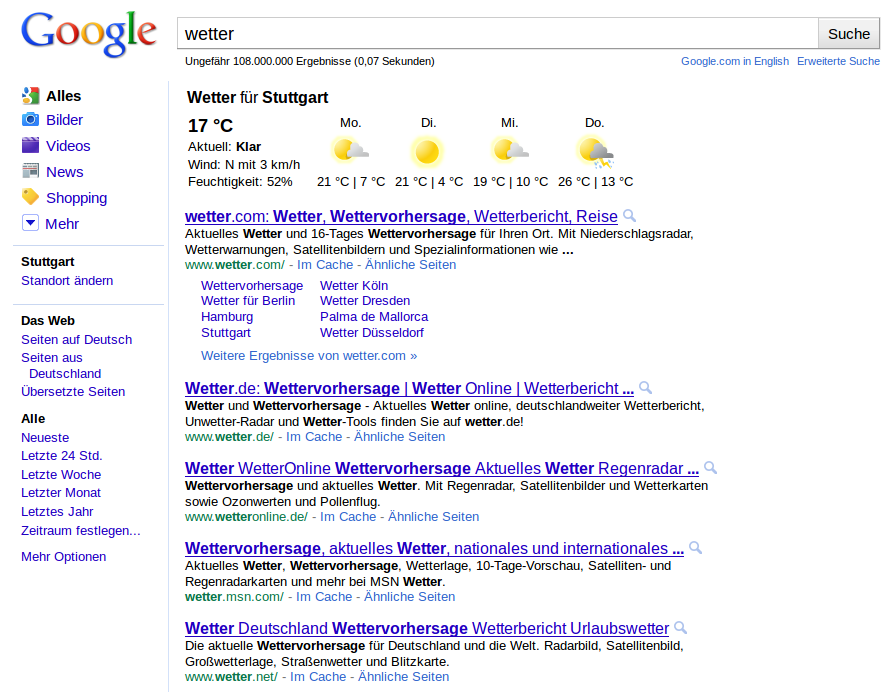Focus the search field containing wetter
888x692 pixels.
(x=498, y=33)
